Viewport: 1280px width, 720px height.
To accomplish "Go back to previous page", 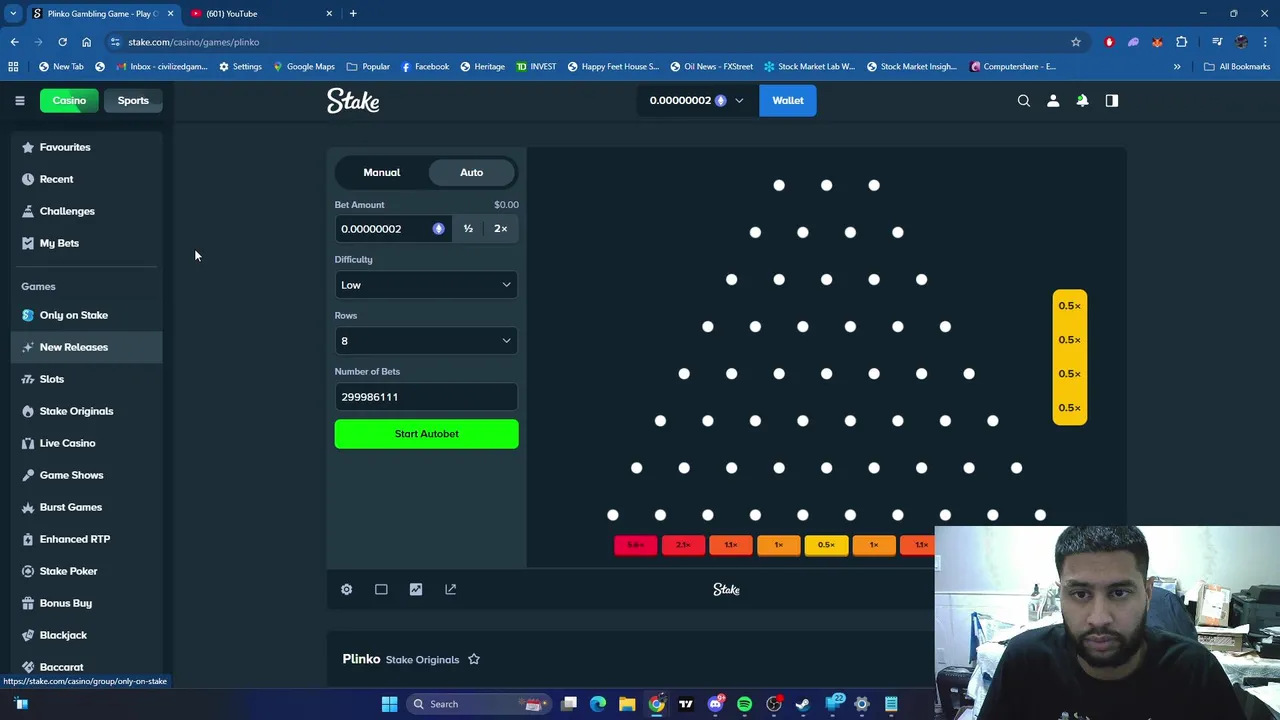I will point(14,42).
